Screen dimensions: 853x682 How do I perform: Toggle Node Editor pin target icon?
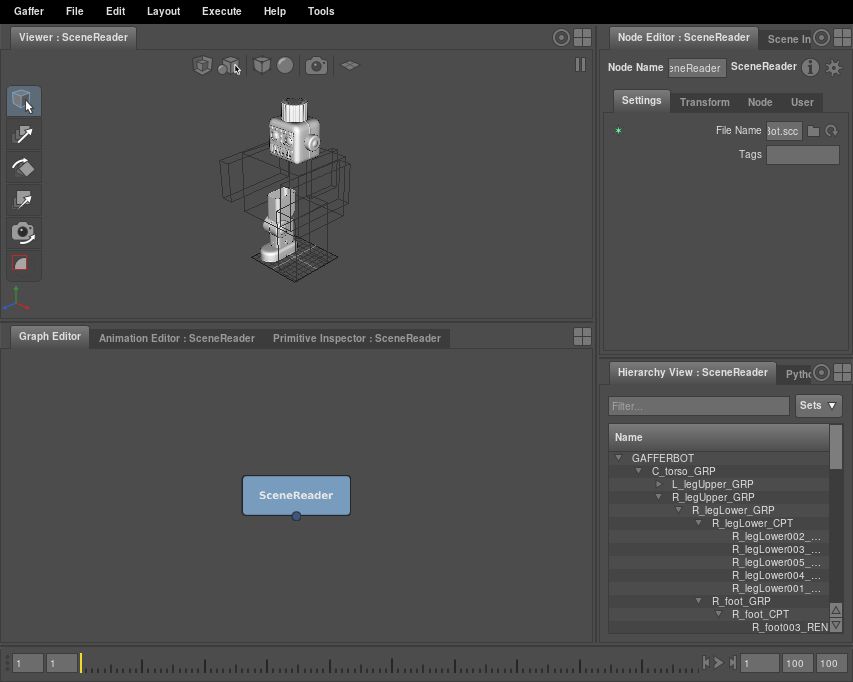[821, 38]
